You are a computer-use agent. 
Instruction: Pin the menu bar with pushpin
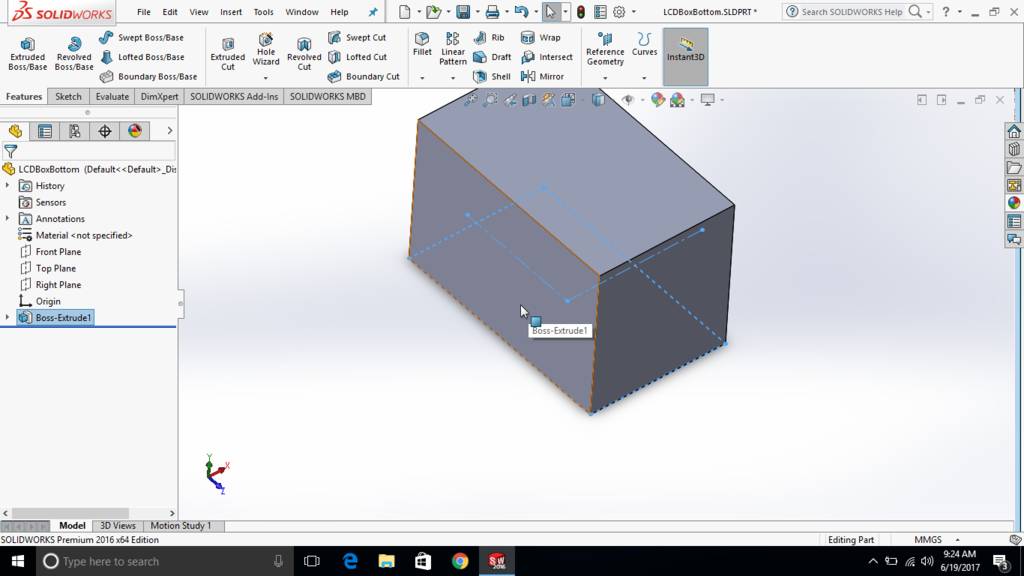(373, 12)
